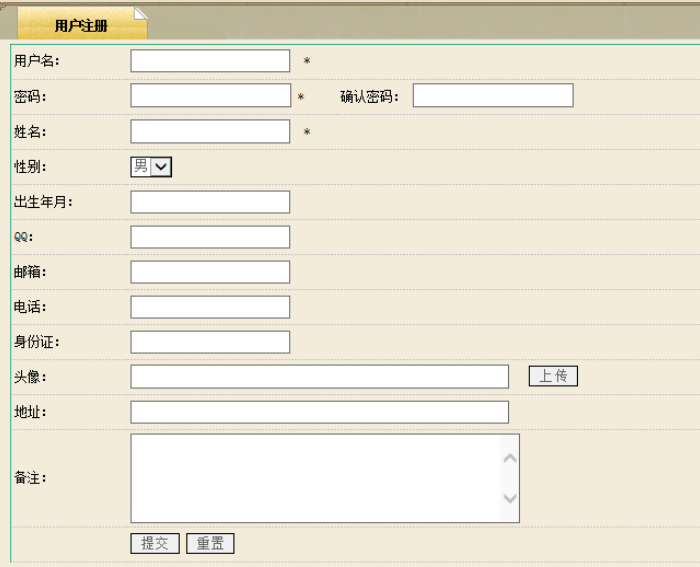The image size is (700, 567).
Task: Click the 上传 button
Action: pos(553,376)
